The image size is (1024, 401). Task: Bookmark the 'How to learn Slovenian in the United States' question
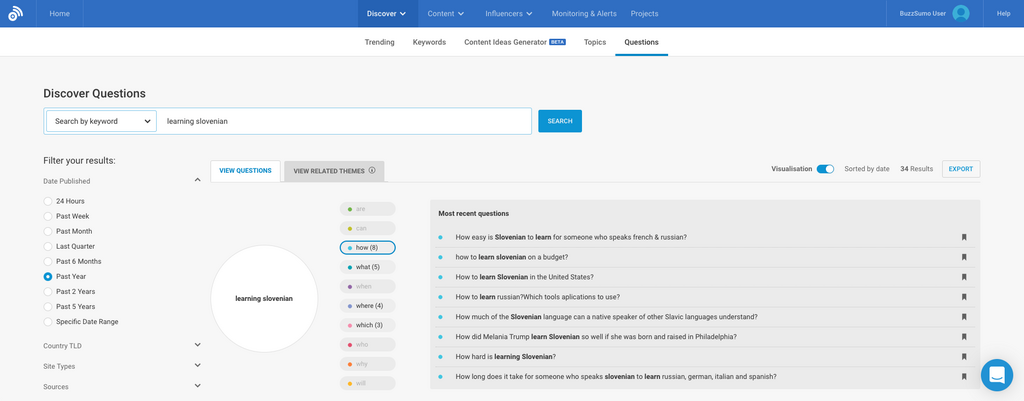(964, 277)
